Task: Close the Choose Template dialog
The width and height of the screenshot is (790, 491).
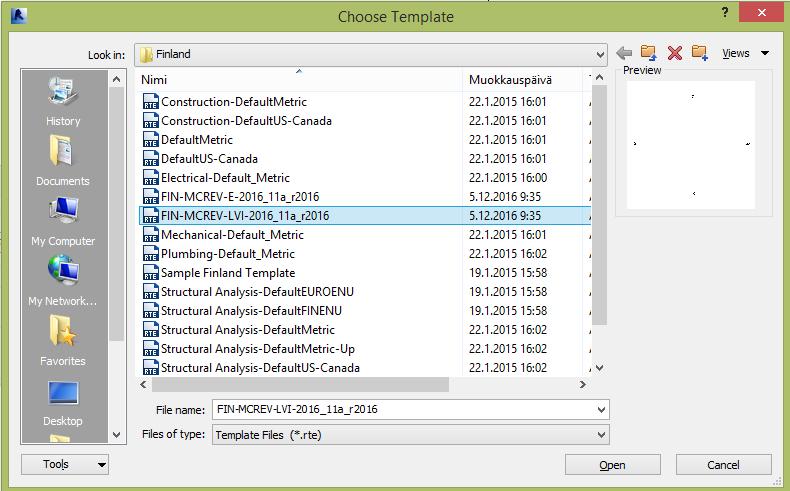Action: click(761, 12)
